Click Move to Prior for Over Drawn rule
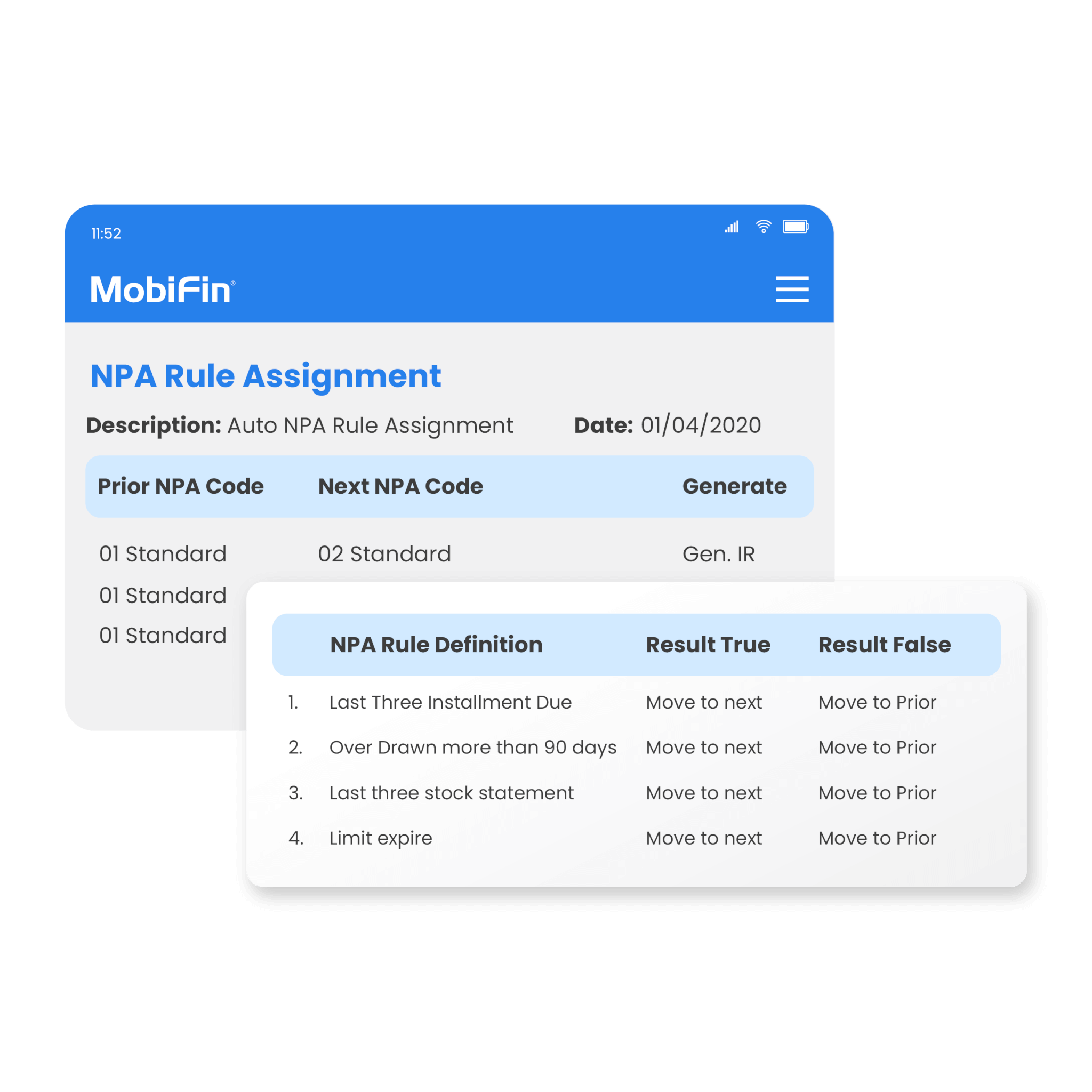1092x1092 pixels. point(877,747)
